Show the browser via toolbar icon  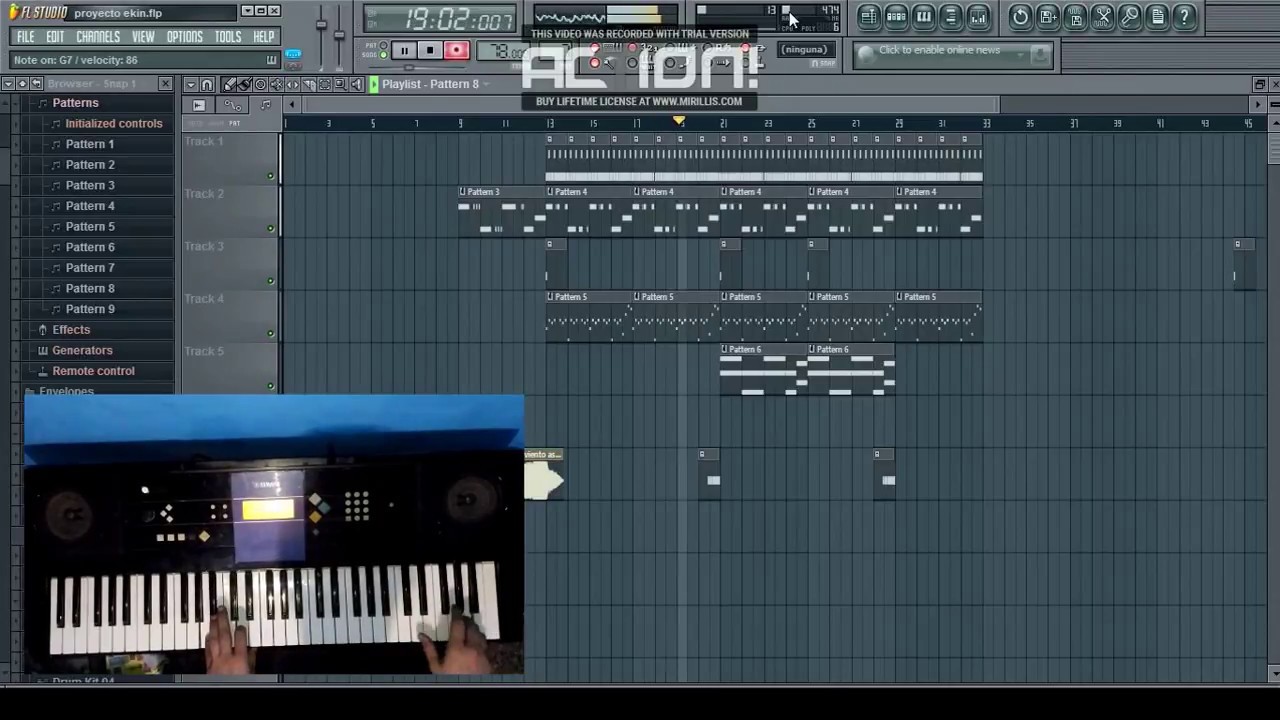click(x=951, y=17)
